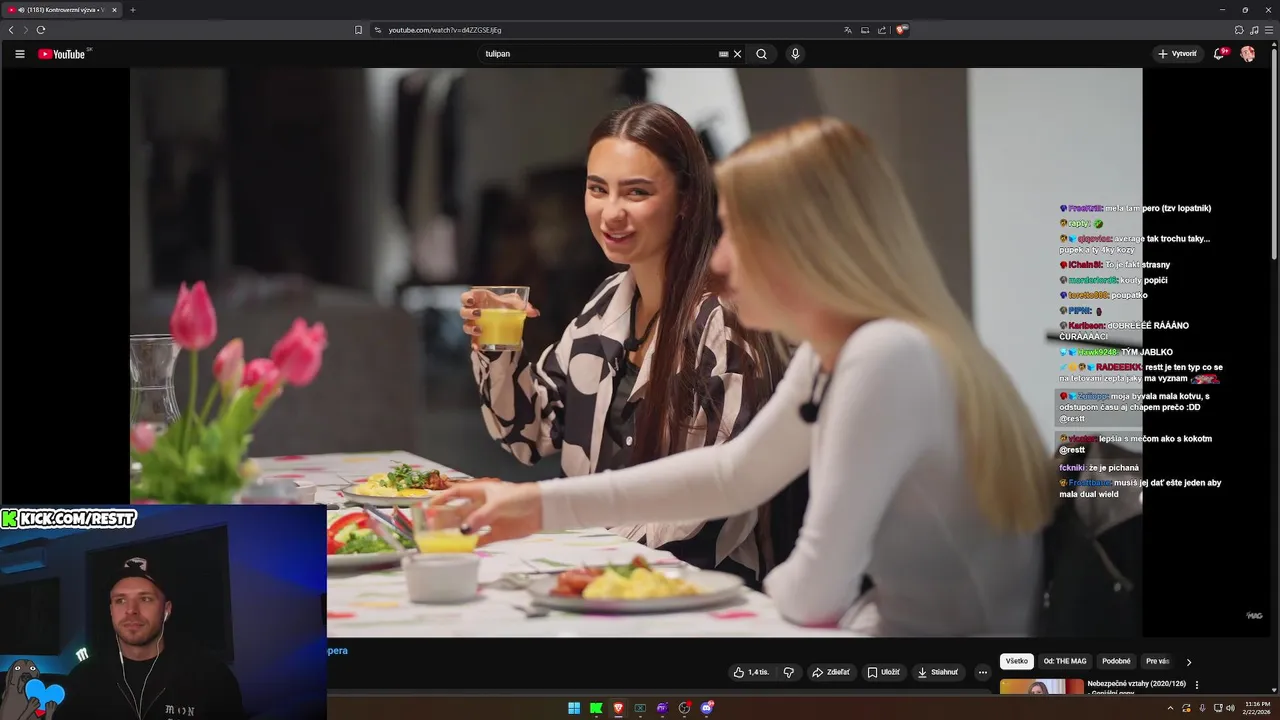This screenshot has height=720, width=1280.
Task: Close the Kontroverzní výzva tab
Action: coord(114,10)
